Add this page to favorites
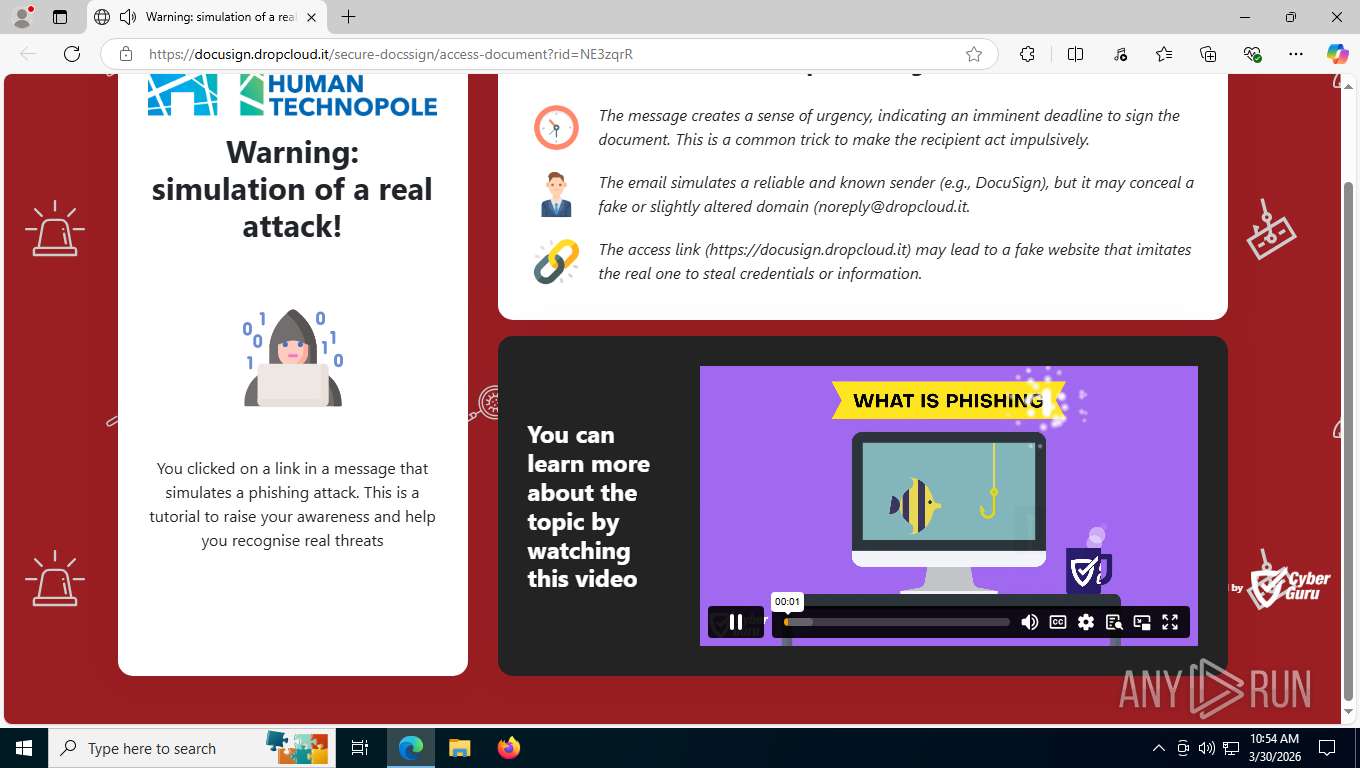 [974, 54]
